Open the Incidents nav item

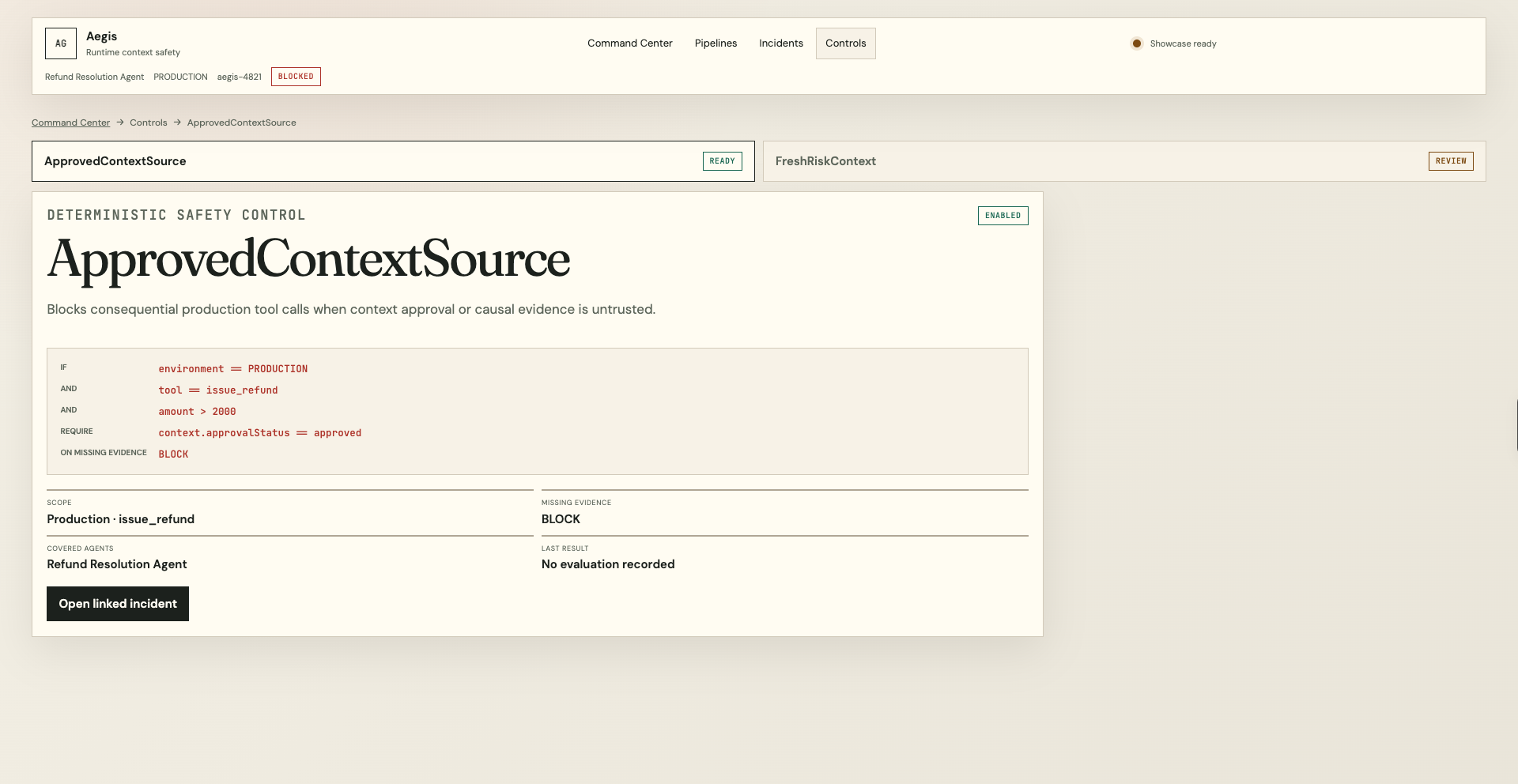point(781,43)
